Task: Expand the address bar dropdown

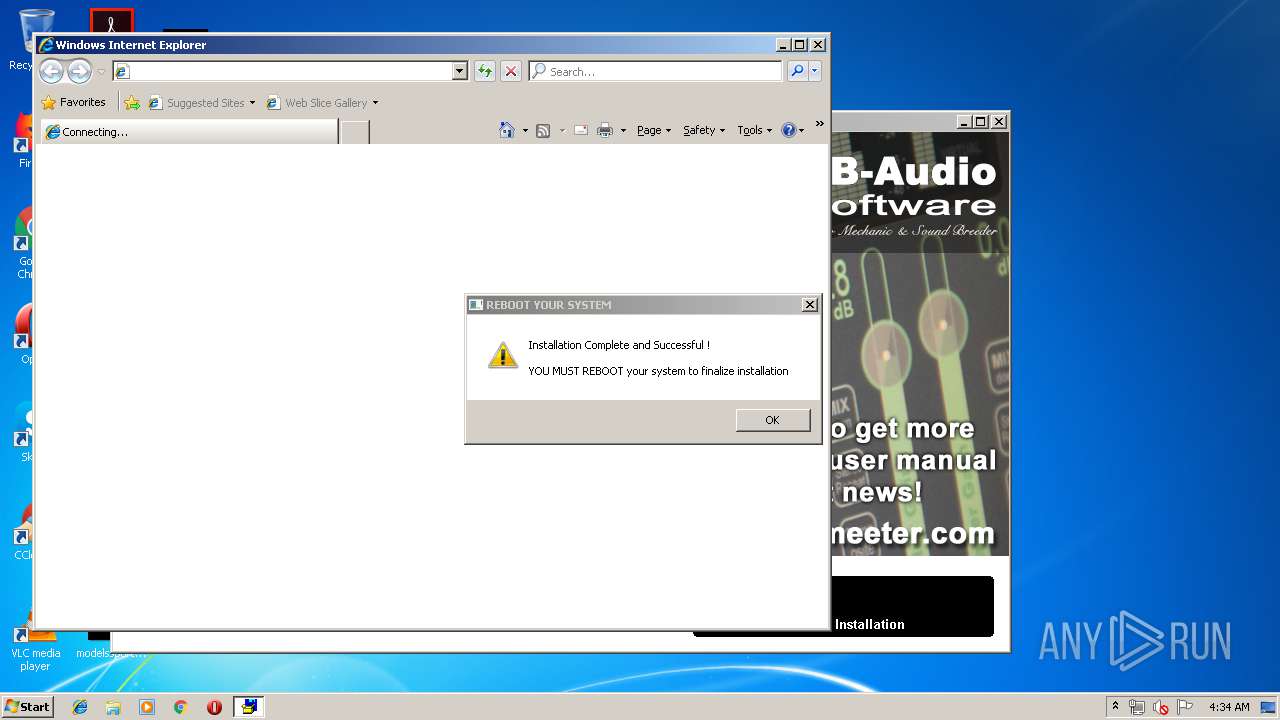Action: pos(460,71)
